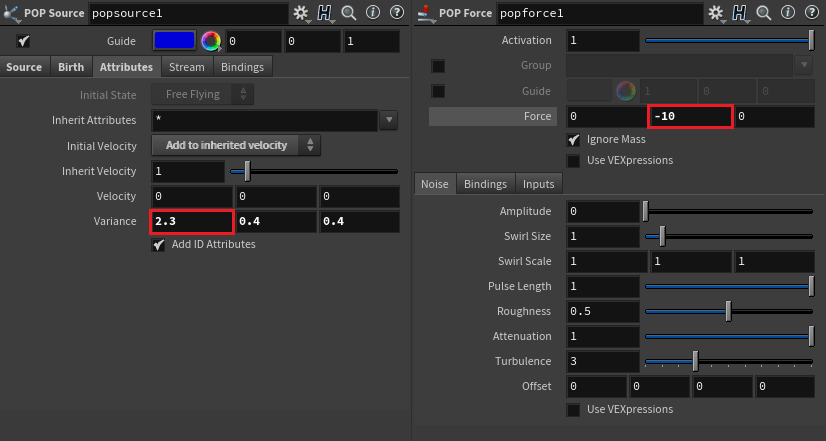Click Roughness slider handle

729,311
